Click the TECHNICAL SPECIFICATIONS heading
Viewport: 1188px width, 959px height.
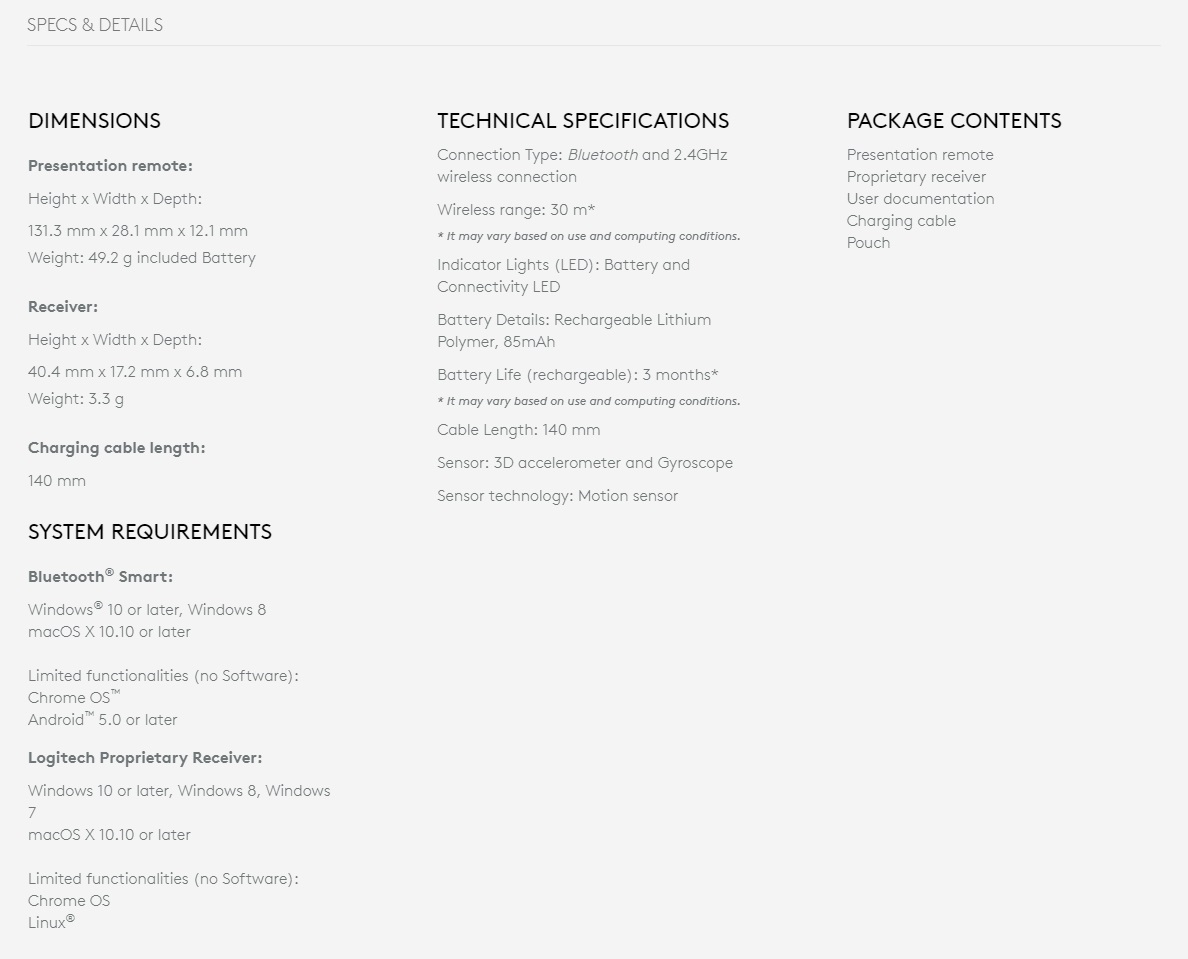coord(583,120)
